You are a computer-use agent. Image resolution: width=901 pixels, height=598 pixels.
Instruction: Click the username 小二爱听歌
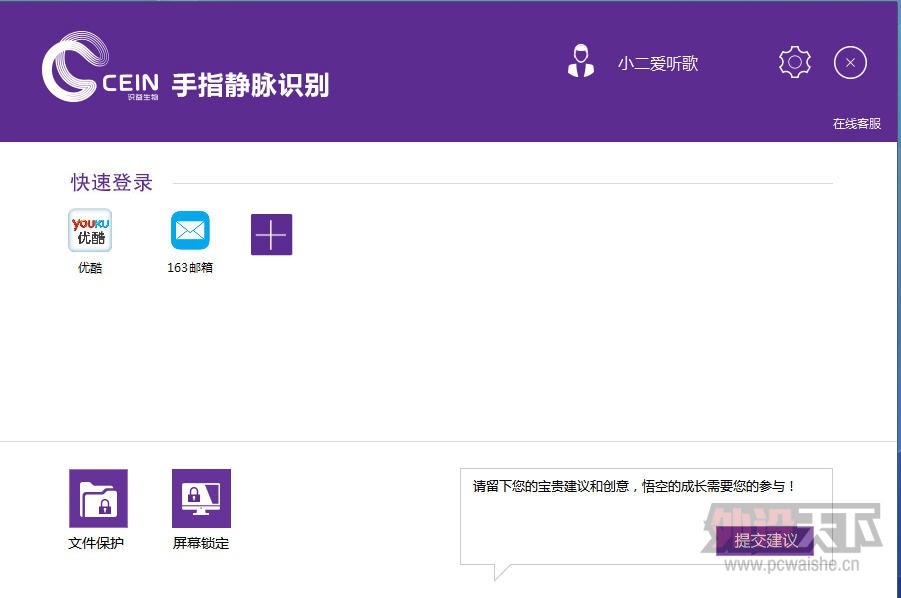coord(658,63)
